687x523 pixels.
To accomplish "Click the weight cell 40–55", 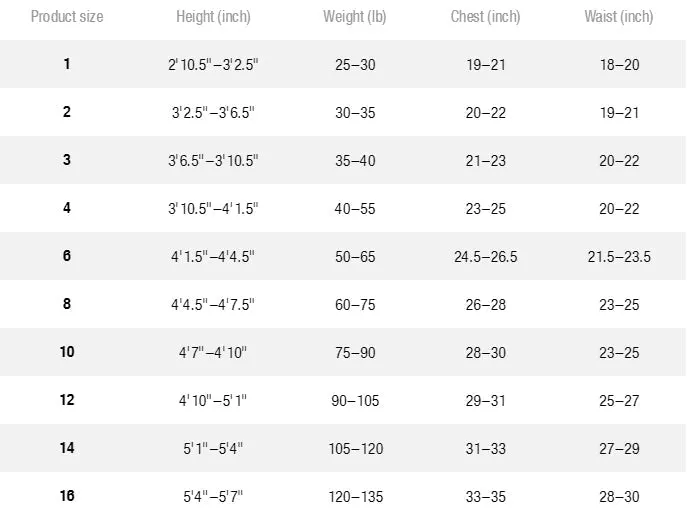I will 355,208.
